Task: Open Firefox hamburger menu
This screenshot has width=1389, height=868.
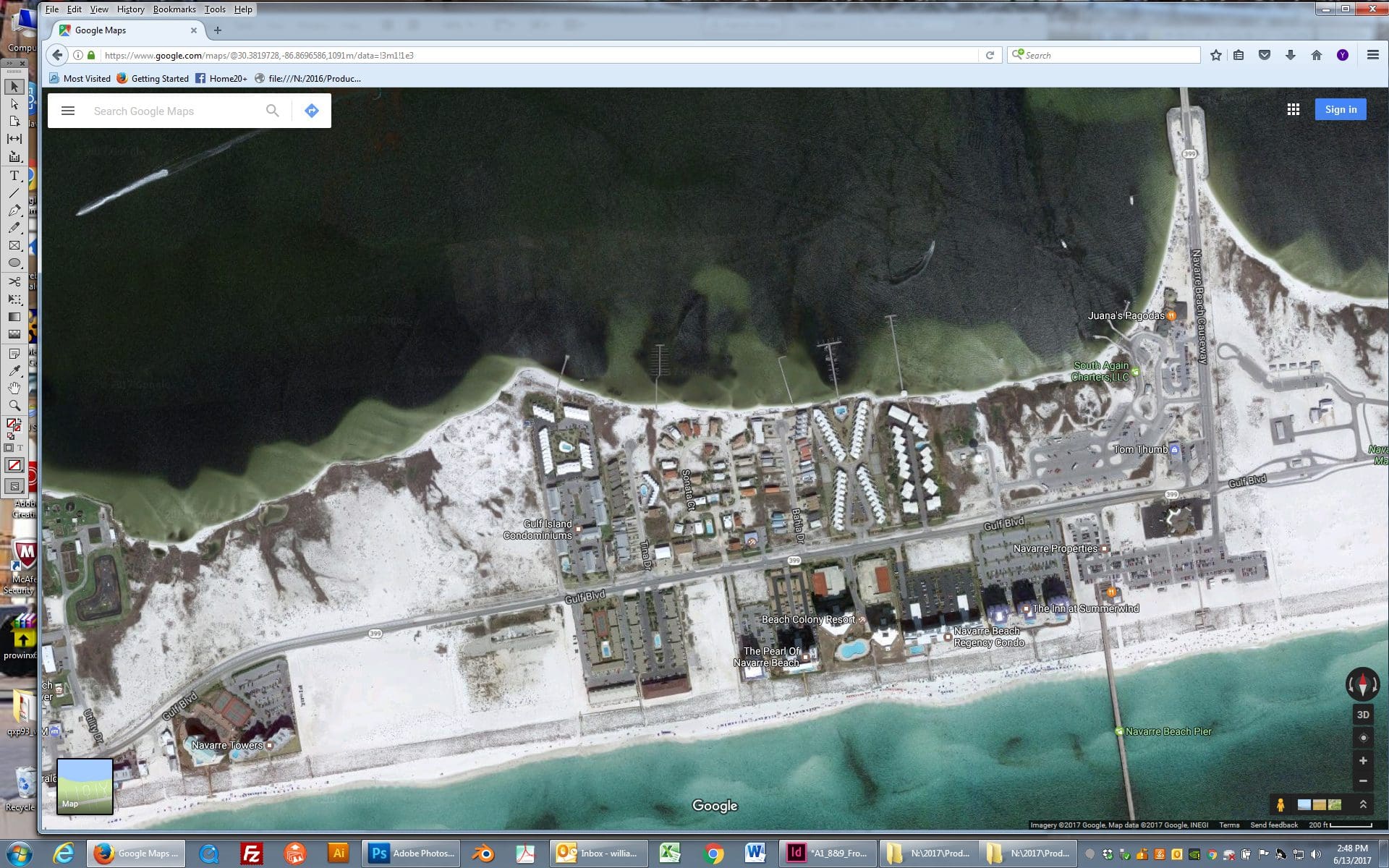Action: [1372, 55]
